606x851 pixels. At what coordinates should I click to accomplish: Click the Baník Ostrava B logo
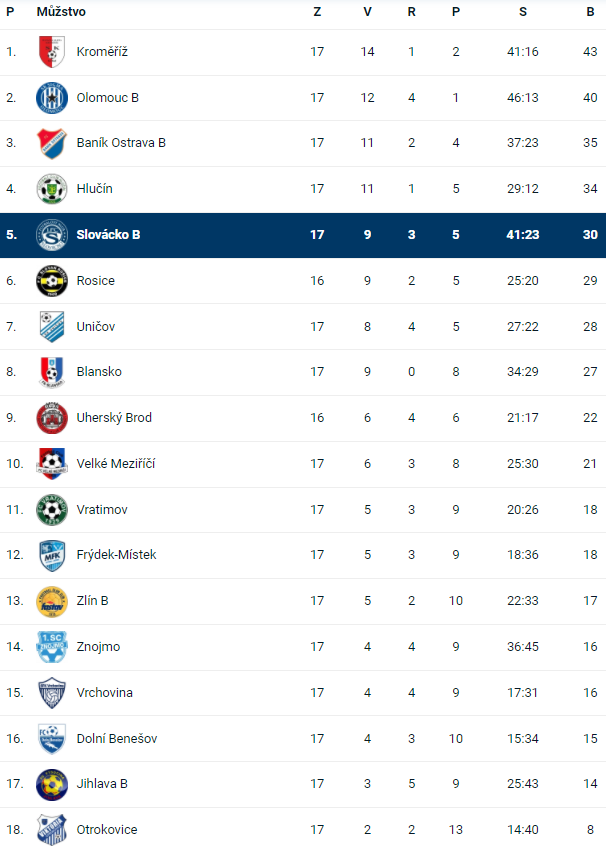pos(51,143)
